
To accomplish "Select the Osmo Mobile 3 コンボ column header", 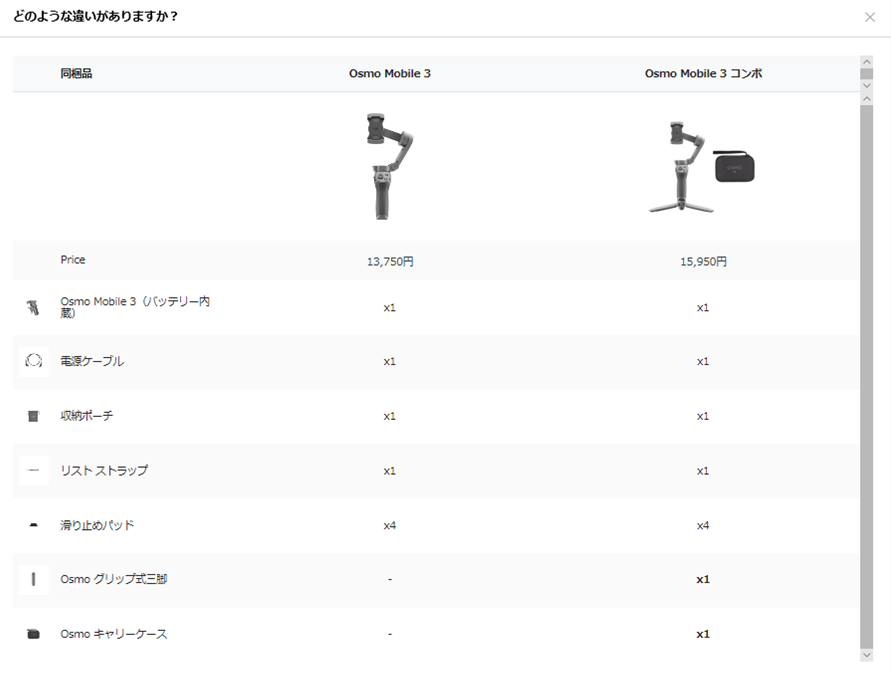I will coord(703,74).
